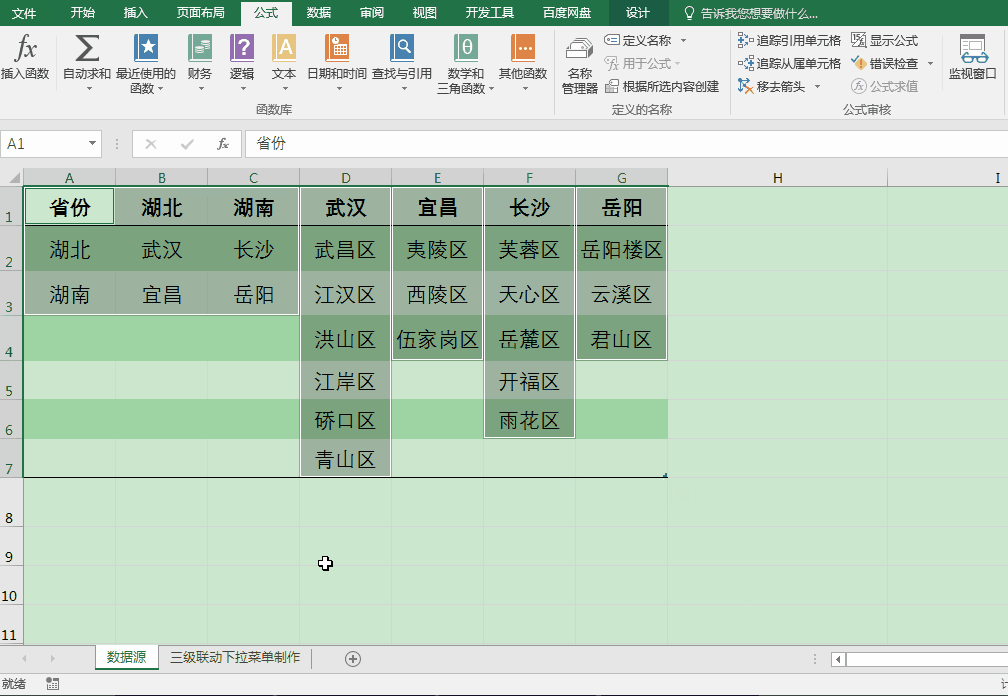Viewport: 1008px width, 696px height.
Task: Open Recently Used functions (最近使用的函数)
Action: (x=146, y=63)
